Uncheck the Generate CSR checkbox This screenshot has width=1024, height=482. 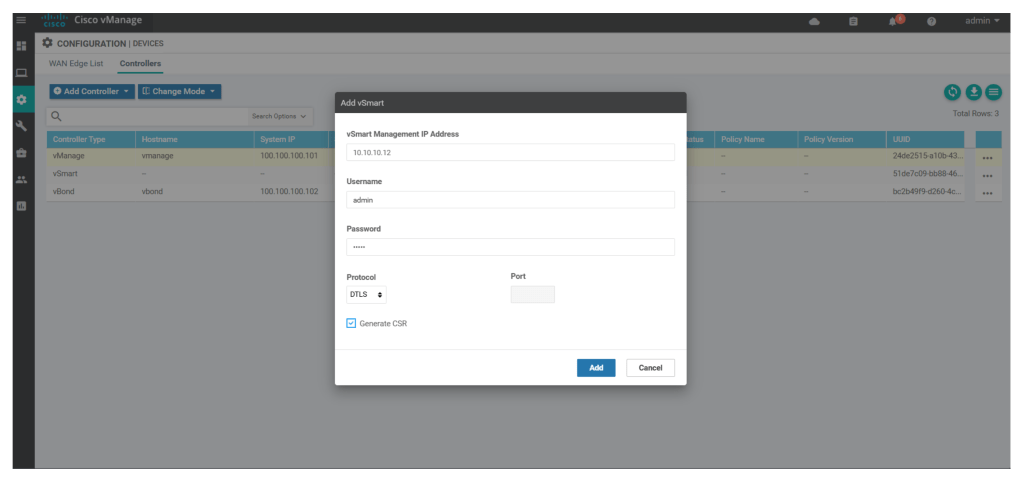pos(351,323)
